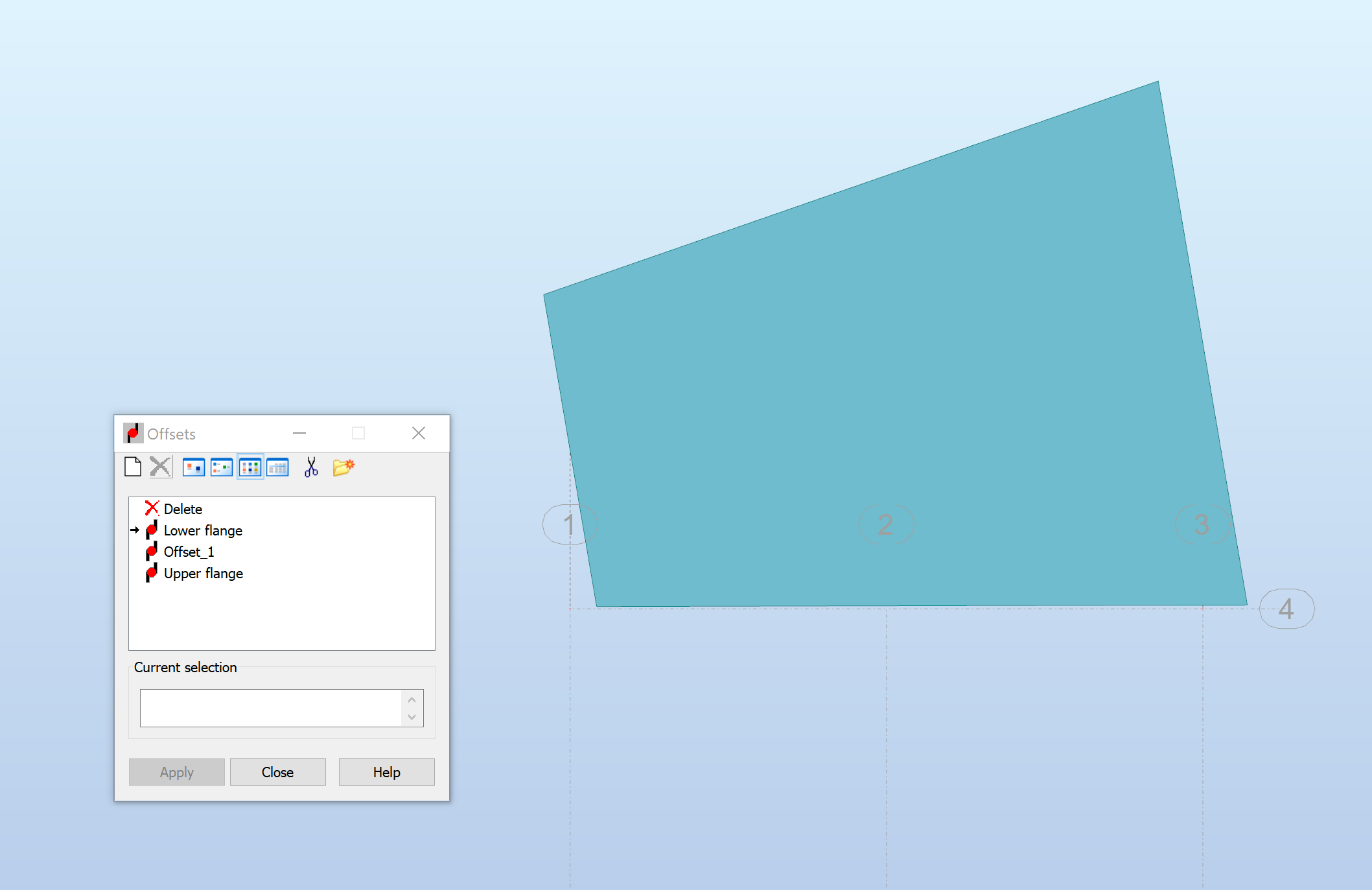This screenshot has height=890, width=1372.
Task: Open Help for the Offsets dialog
Action: click(x=386, y=771)
